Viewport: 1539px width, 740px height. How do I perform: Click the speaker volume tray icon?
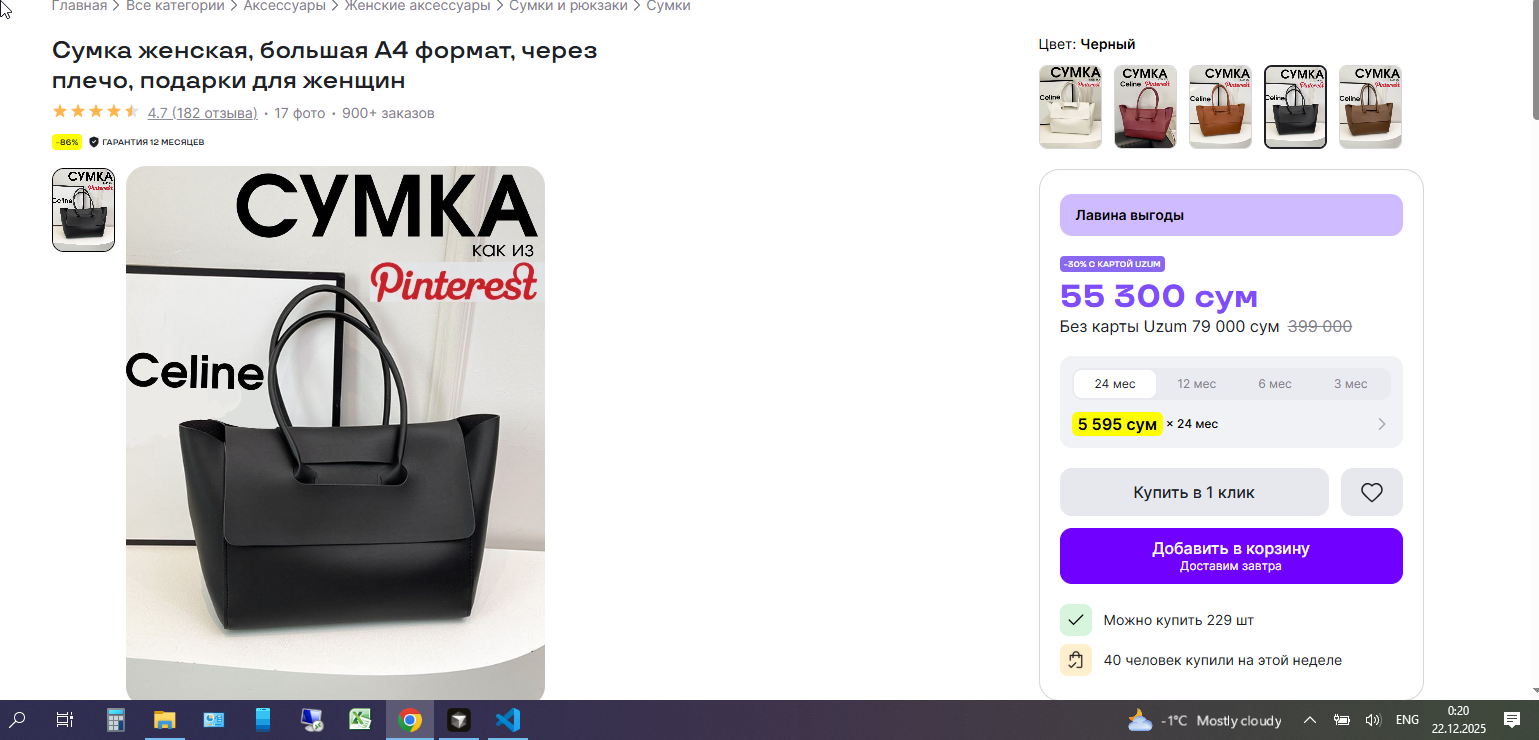1373,720
